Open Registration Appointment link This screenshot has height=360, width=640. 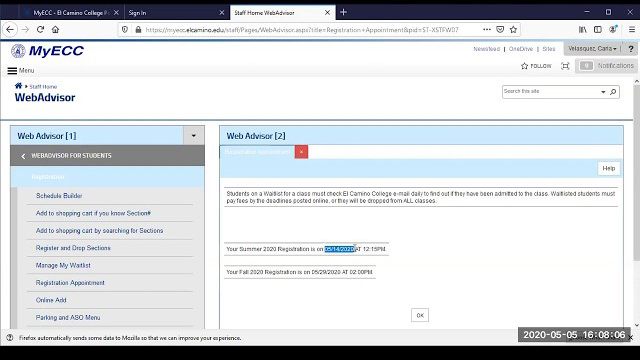pos(70,282)
